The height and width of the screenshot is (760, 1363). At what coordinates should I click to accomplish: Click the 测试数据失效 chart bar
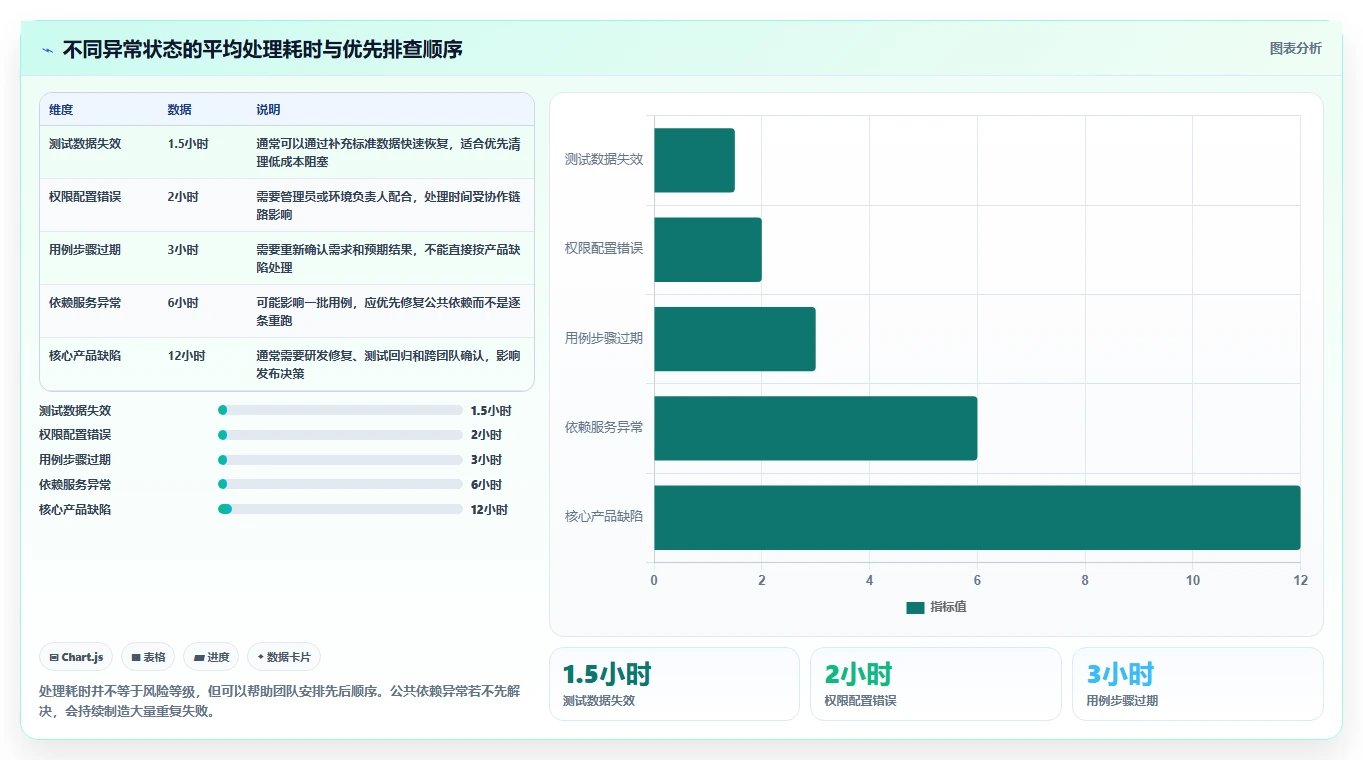pos(694,160)
